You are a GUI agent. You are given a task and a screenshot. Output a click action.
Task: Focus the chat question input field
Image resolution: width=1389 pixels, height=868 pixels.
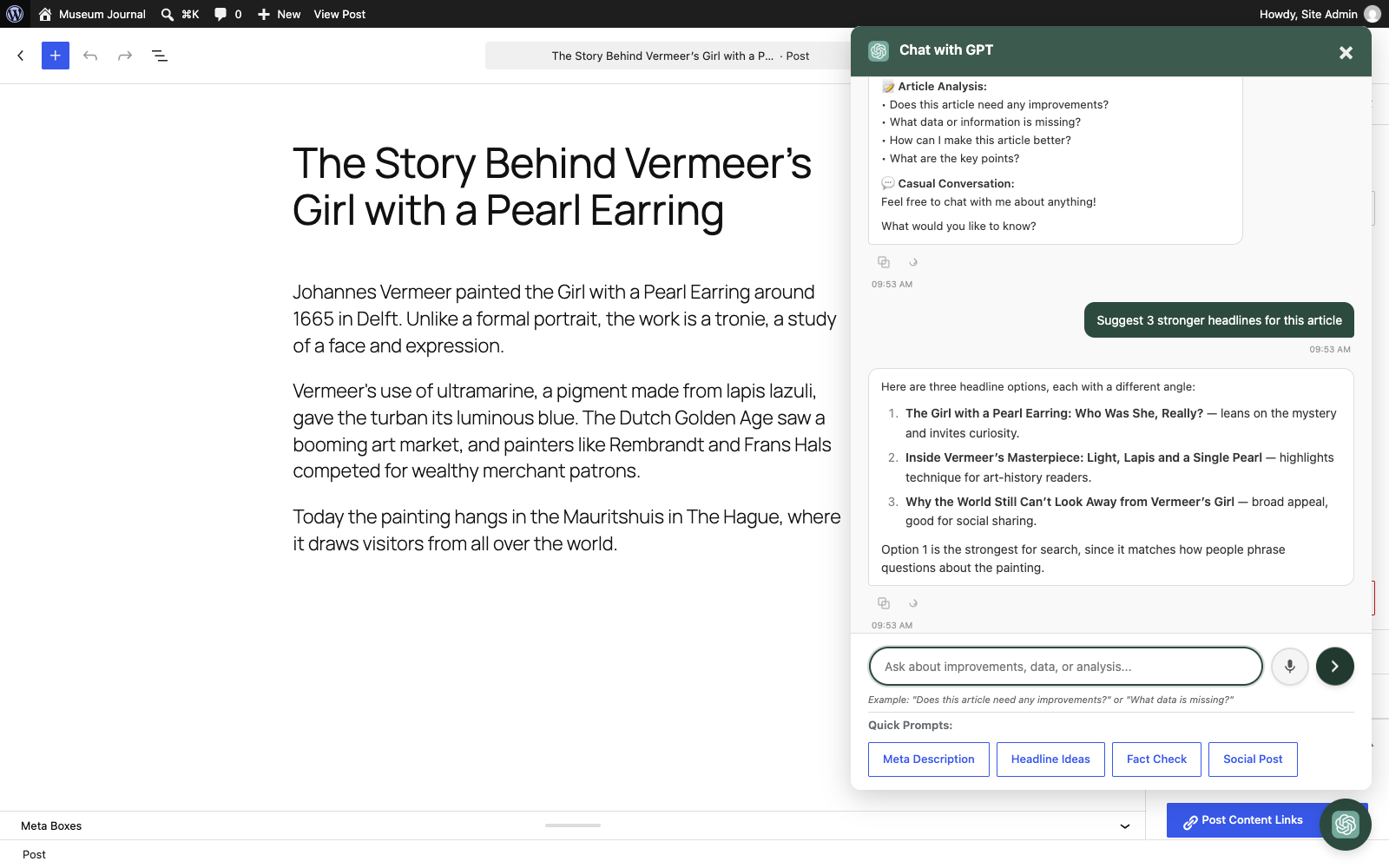coord(1065,667)
